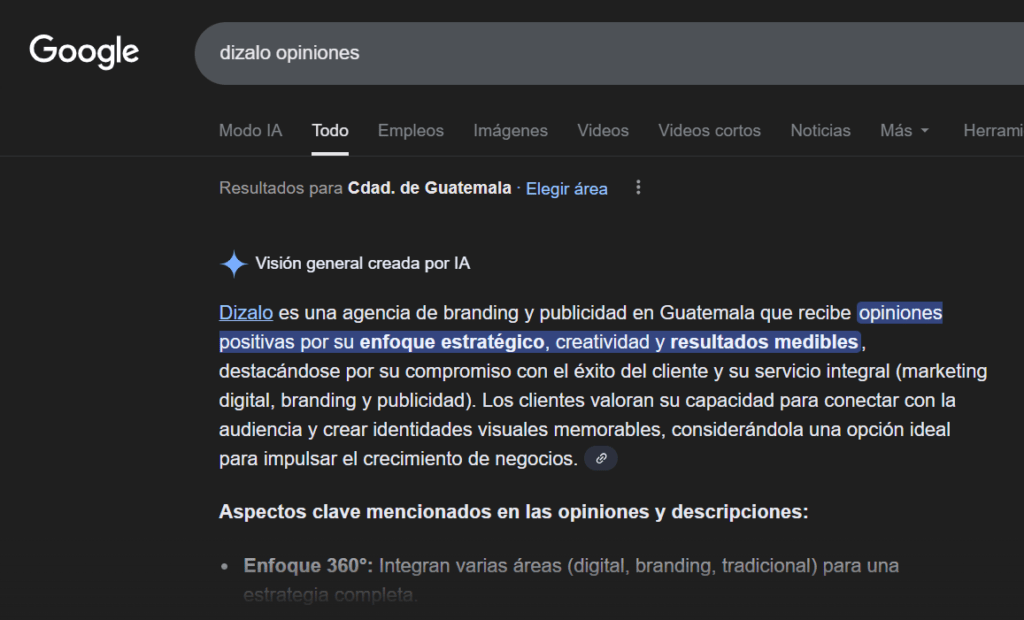Click the blue AI sparkle icon
This screenshot has width=1024, height=620.
pos(234,264)
